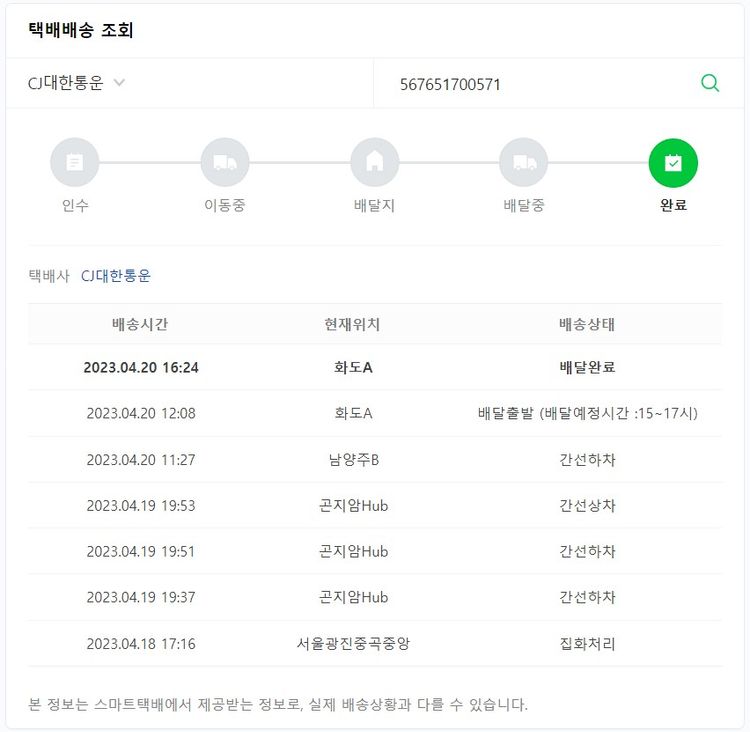
Task: Click the 이동중 truck step icon
Action: (x=224, y=163)
